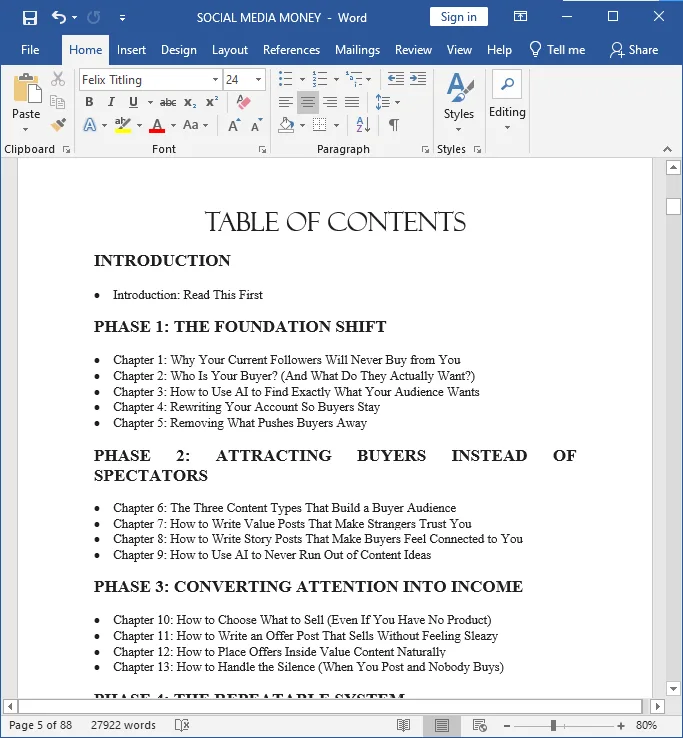This screenshot has width=683, height=738.
Task: Toggle show paragraph marks
Action: coord(394,125)
